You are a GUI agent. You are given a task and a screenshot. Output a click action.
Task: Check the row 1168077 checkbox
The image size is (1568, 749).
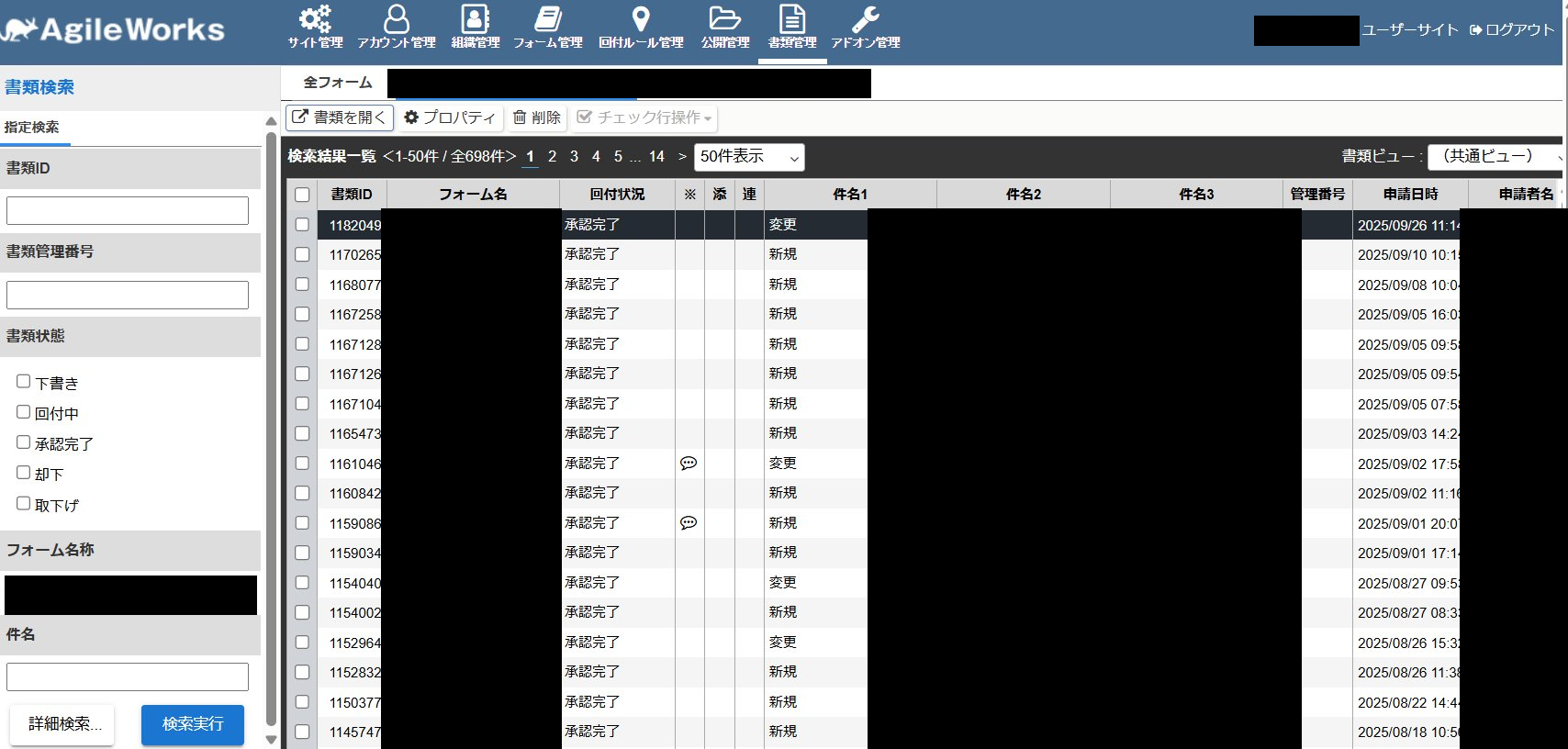point(302,285)
